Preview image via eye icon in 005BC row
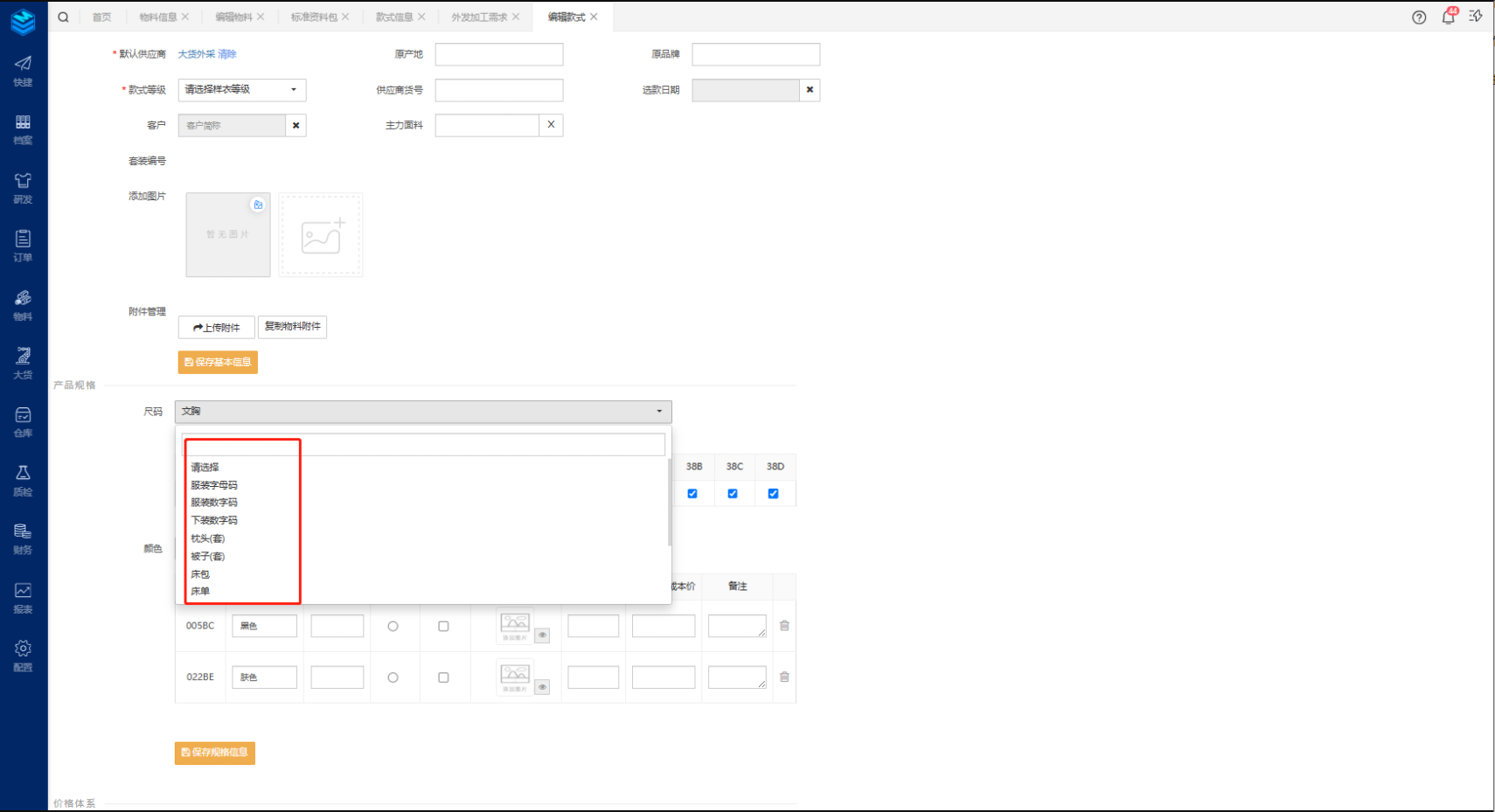Viewport: 1495px width, 812px height. 542,635
